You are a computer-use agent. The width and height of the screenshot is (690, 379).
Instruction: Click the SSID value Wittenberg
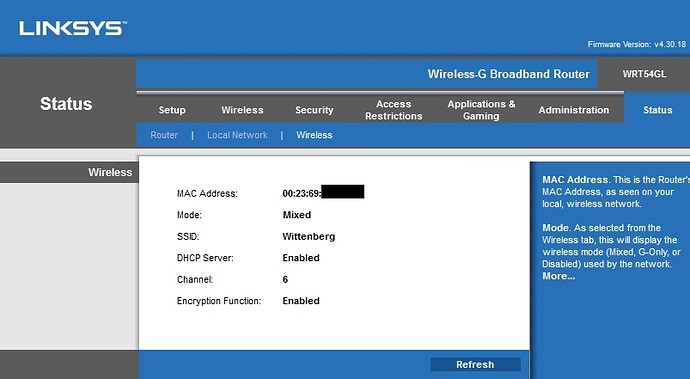tap(308, 236)
